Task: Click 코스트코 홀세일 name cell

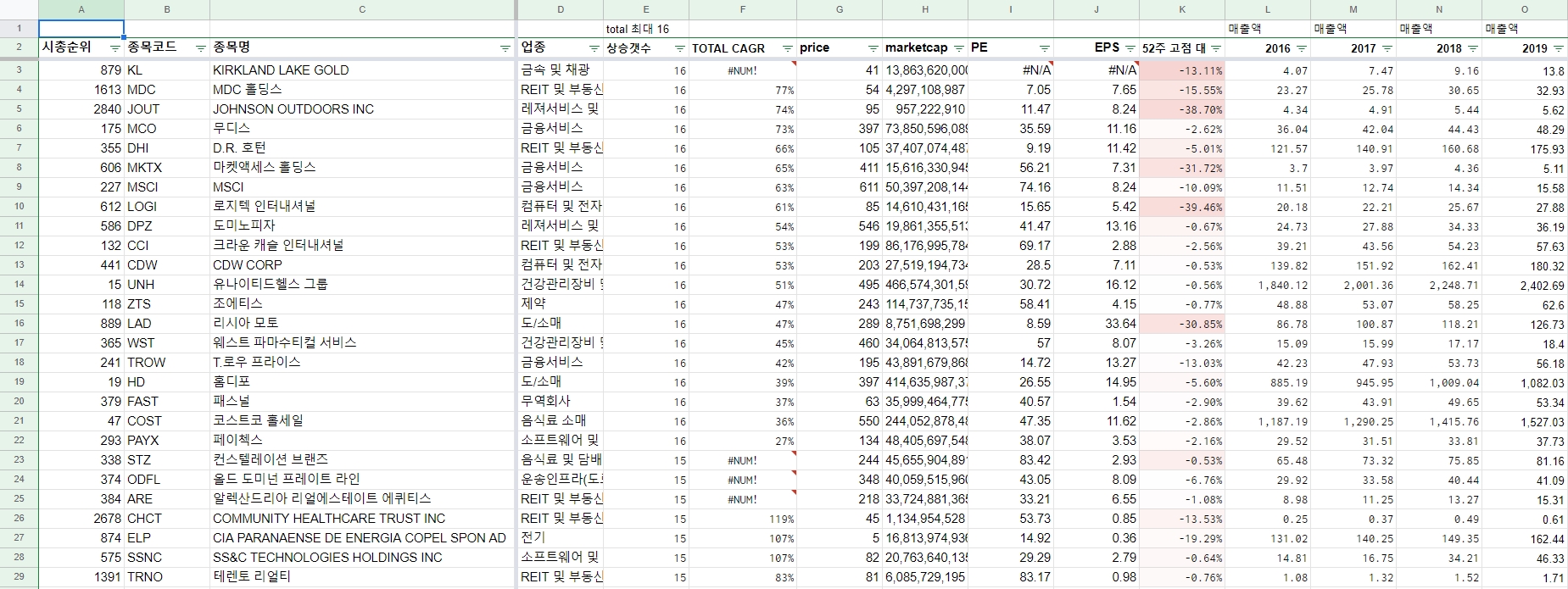Action: (362, 421)
